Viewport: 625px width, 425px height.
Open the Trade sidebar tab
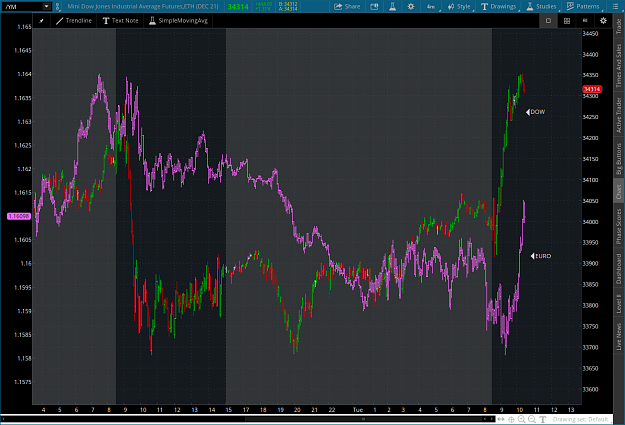point(619,26)
